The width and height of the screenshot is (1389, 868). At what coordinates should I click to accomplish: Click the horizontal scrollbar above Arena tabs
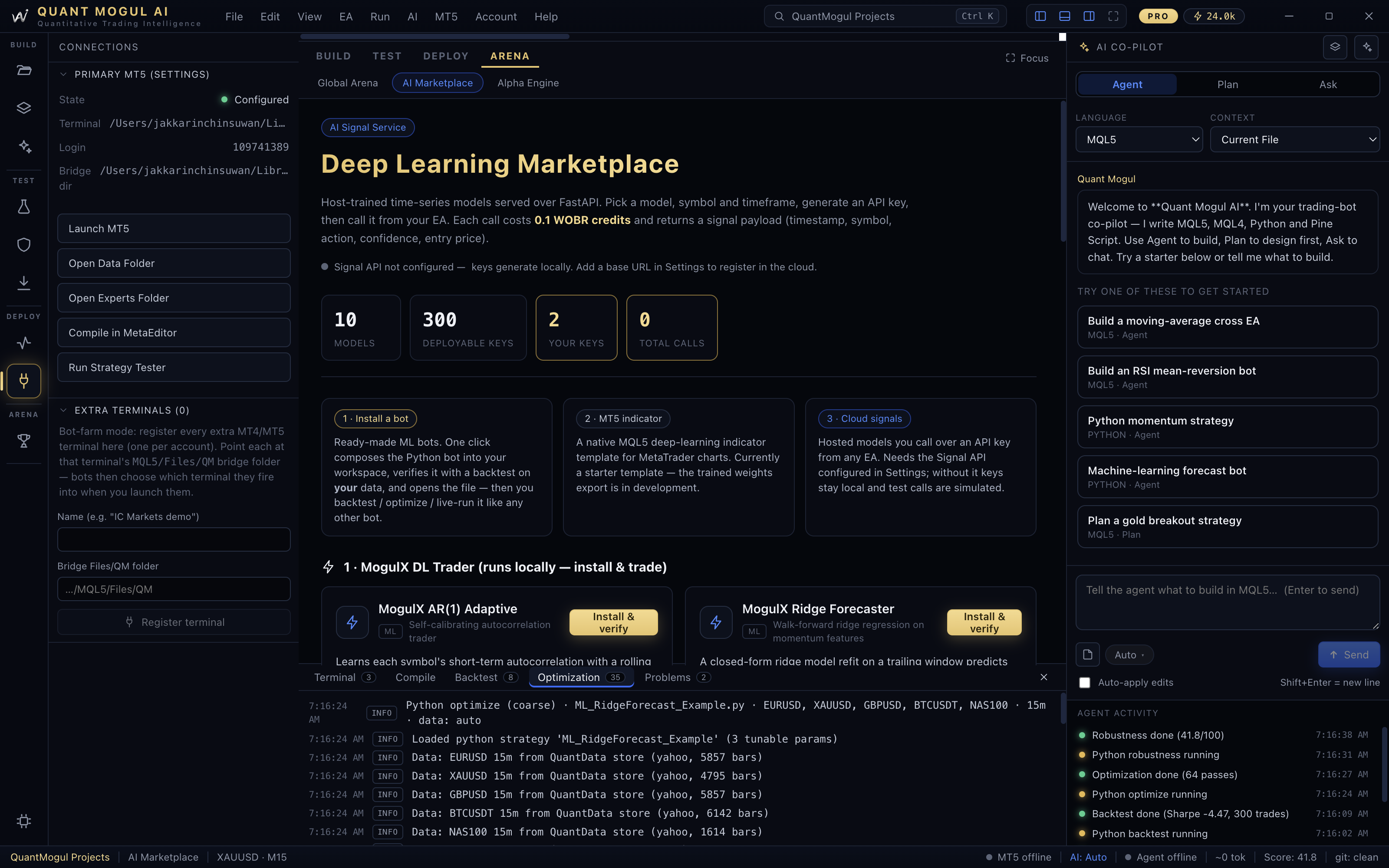pos(434,36)
